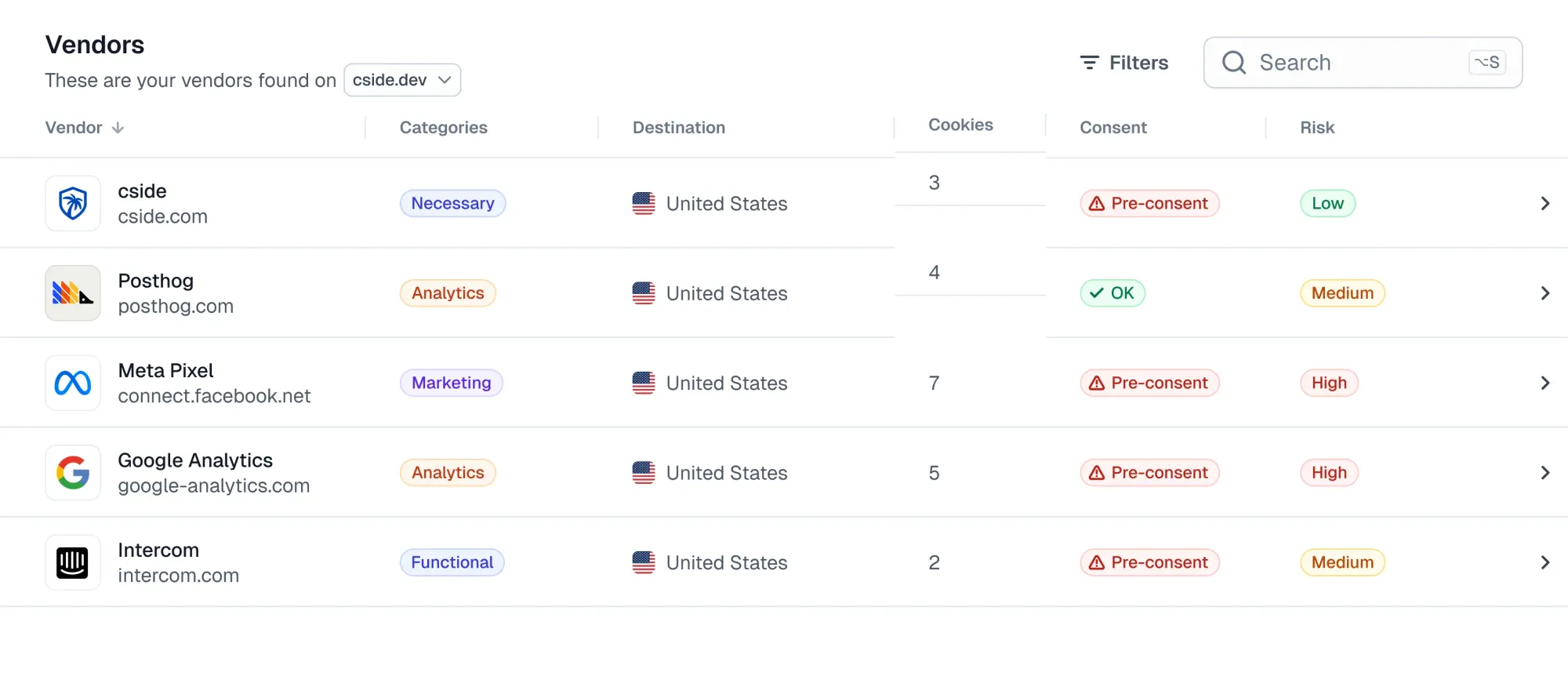
Task: Click the Low risk badge on cside row
Action: (x=1327, y=203)
